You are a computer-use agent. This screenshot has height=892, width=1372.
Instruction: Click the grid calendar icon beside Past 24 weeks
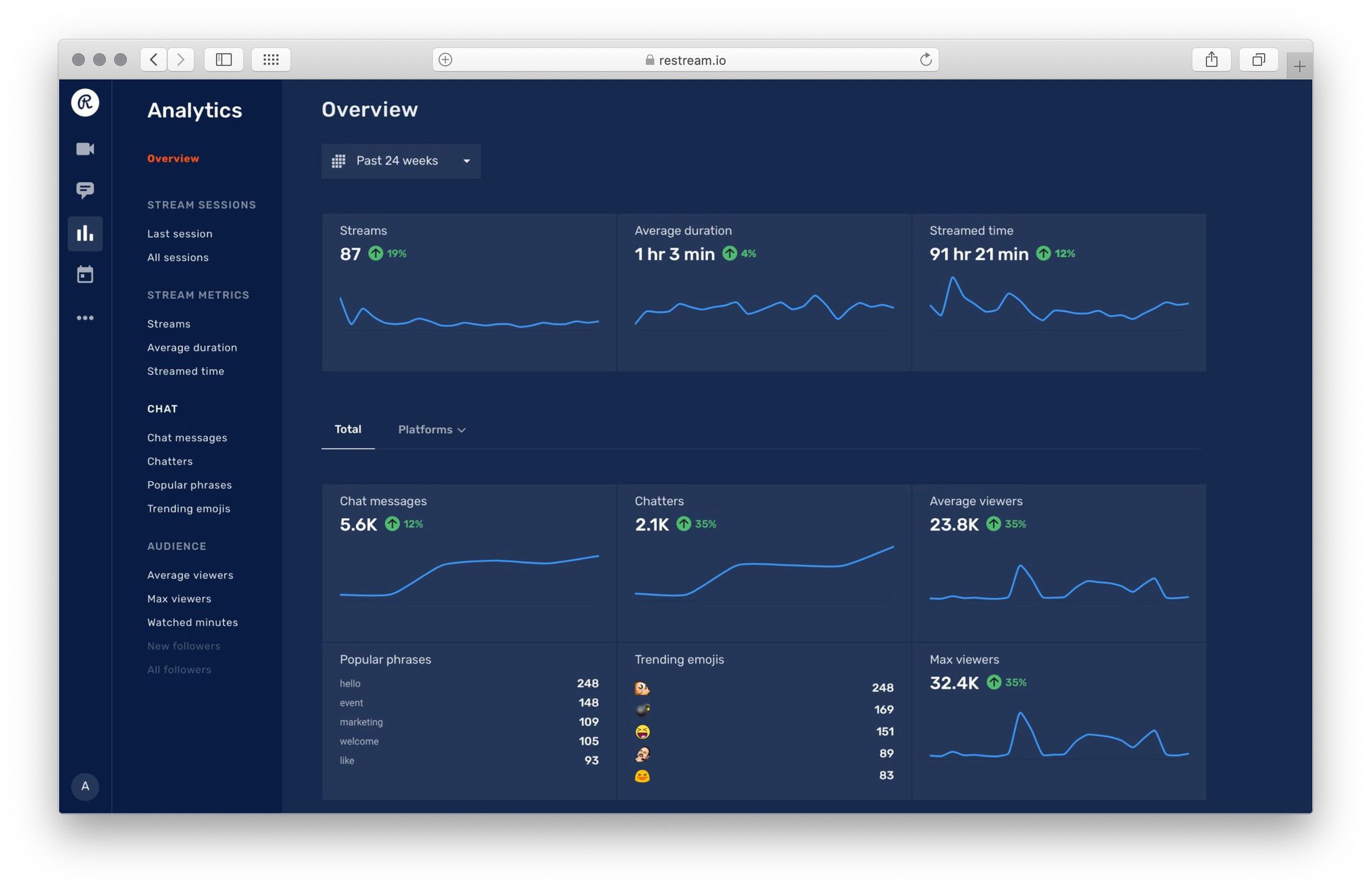point(340,161)
